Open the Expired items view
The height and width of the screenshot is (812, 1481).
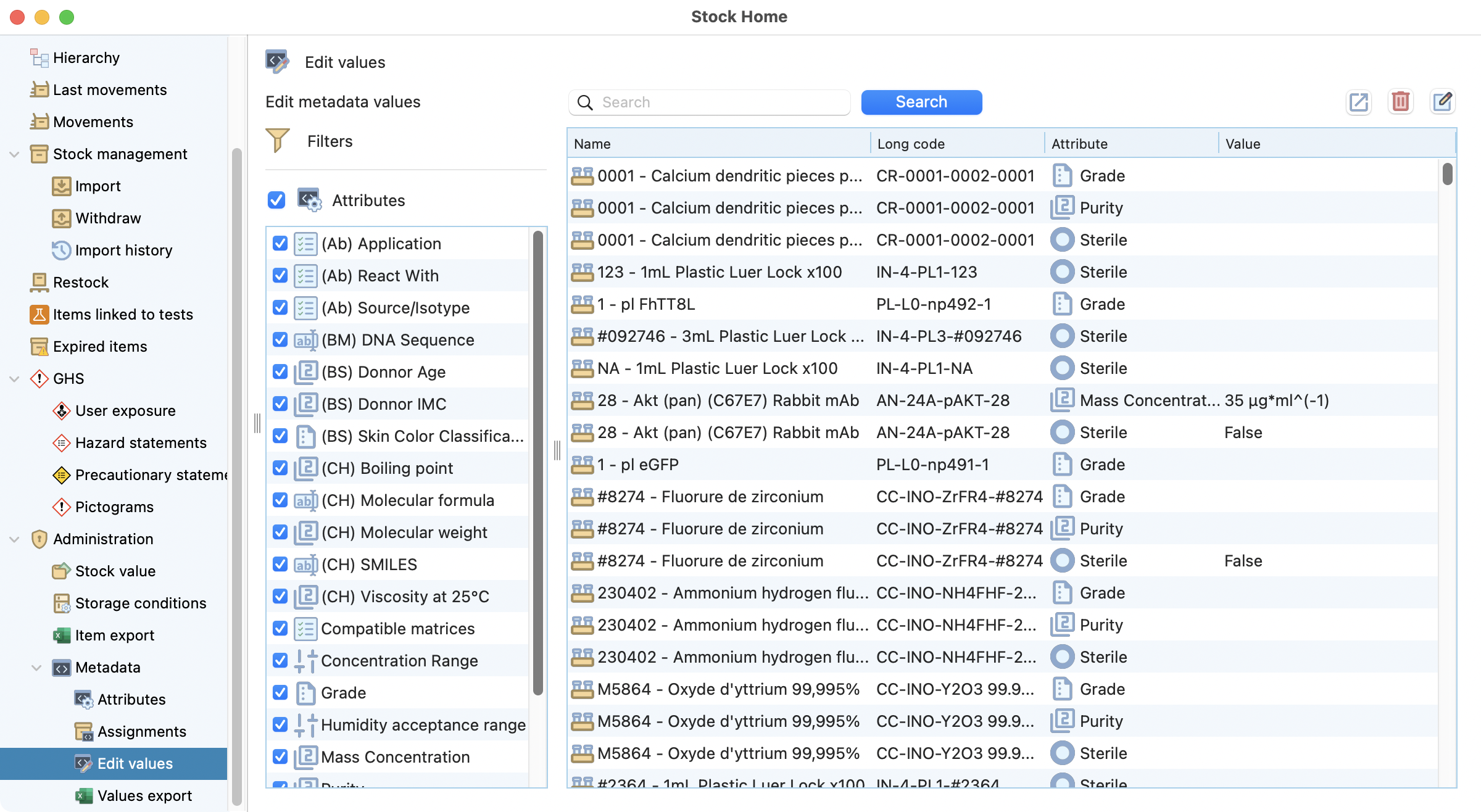[x=99, y=346]
